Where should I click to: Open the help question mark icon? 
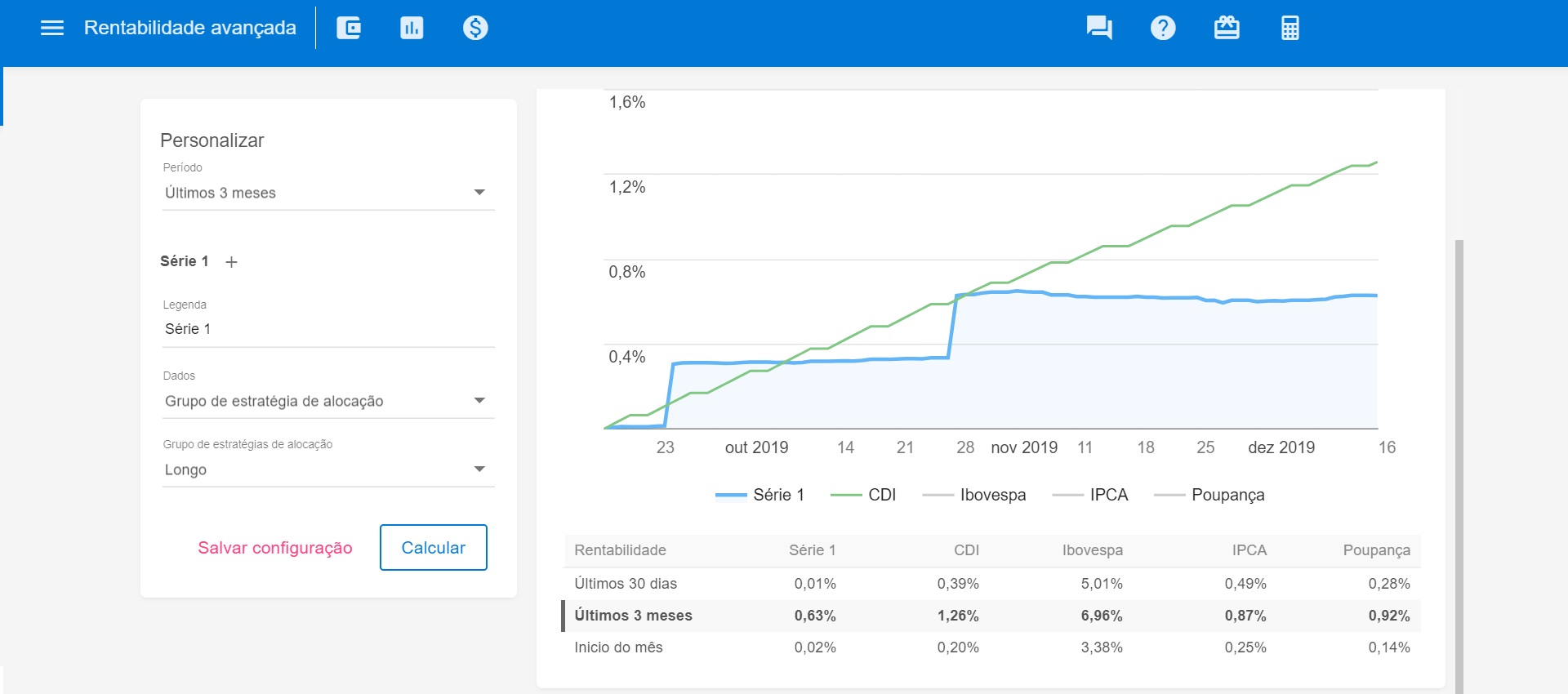[1163, 28]
